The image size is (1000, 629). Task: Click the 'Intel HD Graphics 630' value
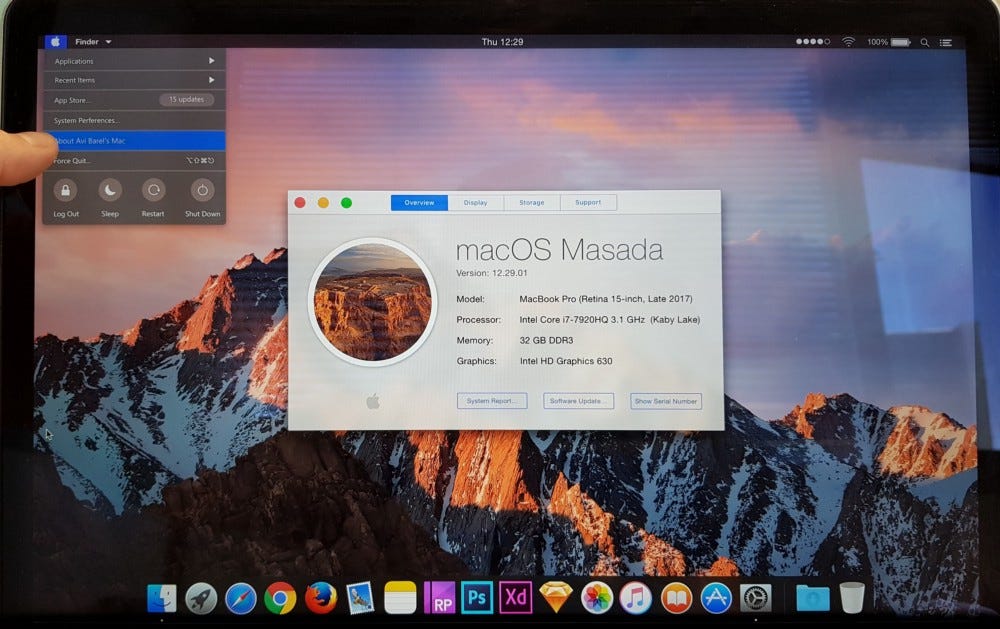(566, 361)
